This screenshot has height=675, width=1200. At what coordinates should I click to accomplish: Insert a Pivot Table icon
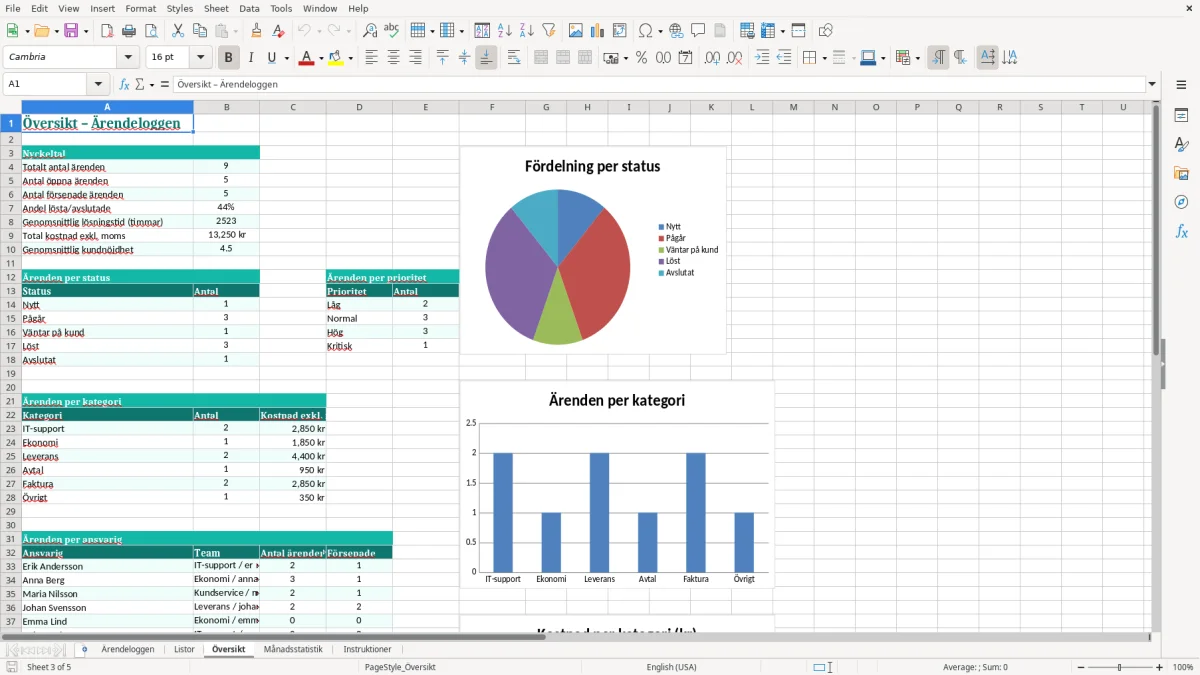coord(620,31)
